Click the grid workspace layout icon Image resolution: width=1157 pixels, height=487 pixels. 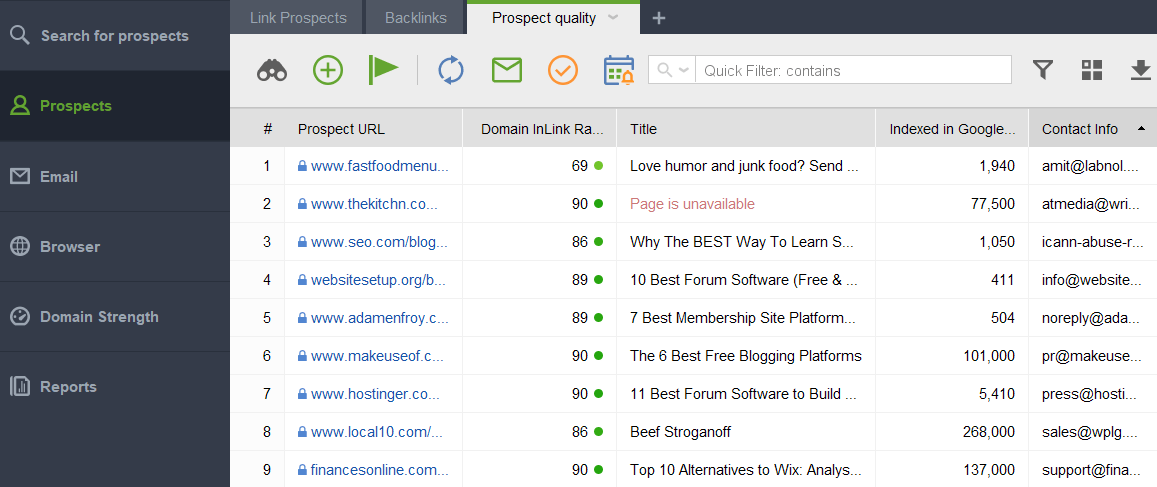pos(1092,70)
